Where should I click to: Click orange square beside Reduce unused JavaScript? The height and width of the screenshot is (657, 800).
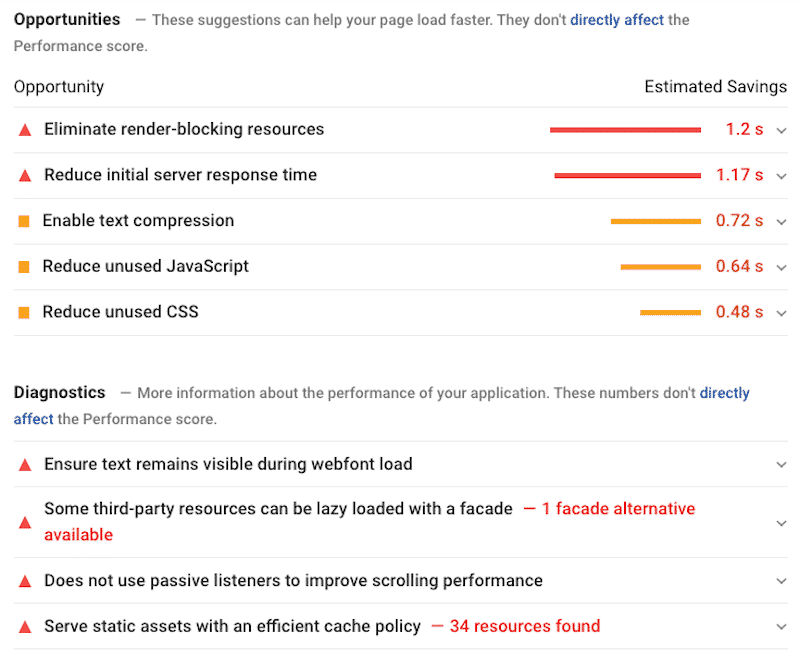[x=24, y=267]
